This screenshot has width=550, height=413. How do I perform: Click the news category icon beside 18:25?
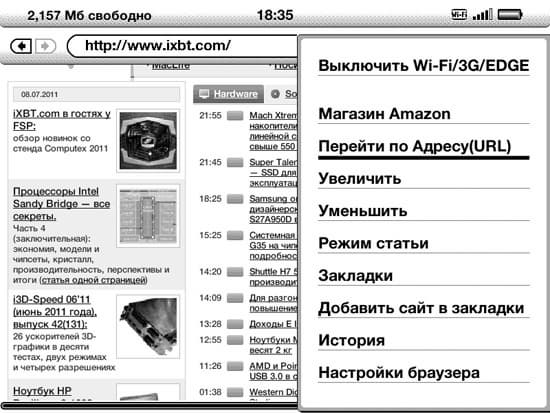click(235, 199)
